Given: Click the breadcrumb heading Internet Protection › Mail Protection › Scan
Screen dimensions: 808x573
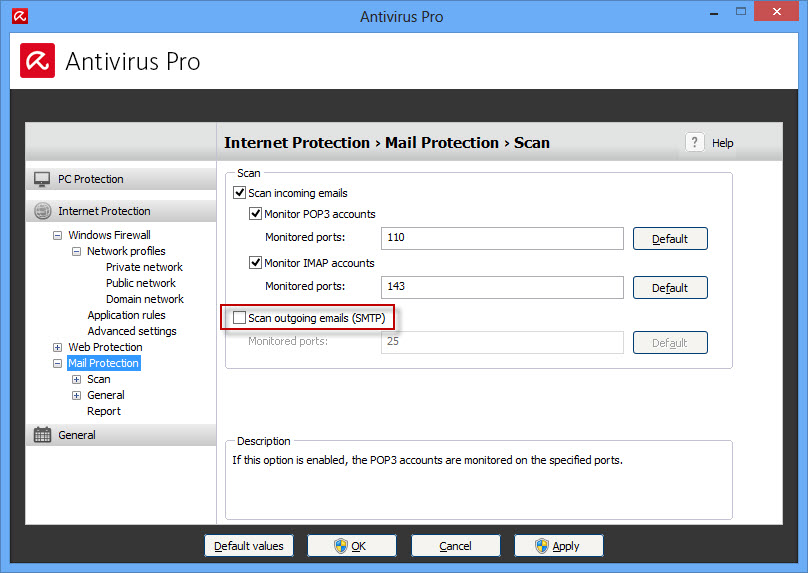Looking at the screenshot, I should 387,142.
